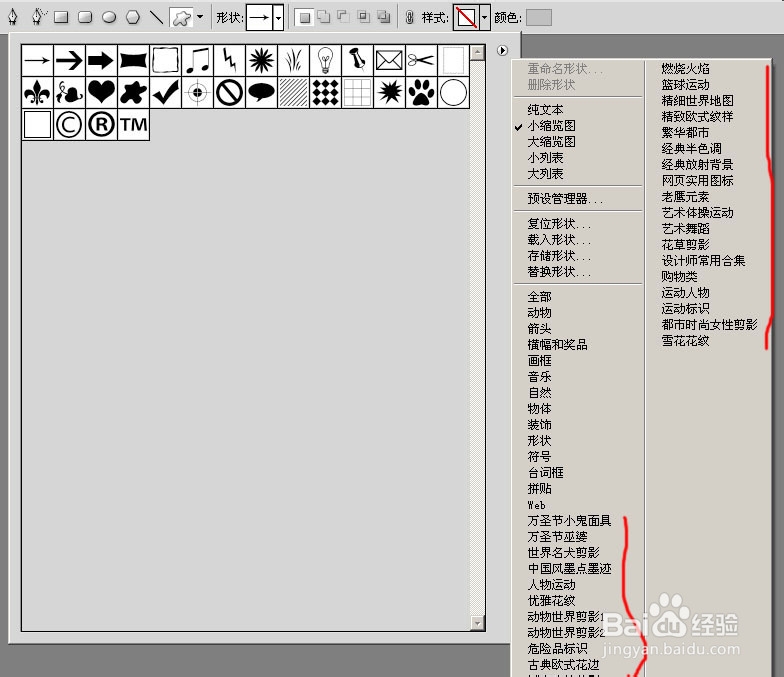Select the scissors shape
The height and width of the screenshot is (677, 784).
tap(422, 60)
